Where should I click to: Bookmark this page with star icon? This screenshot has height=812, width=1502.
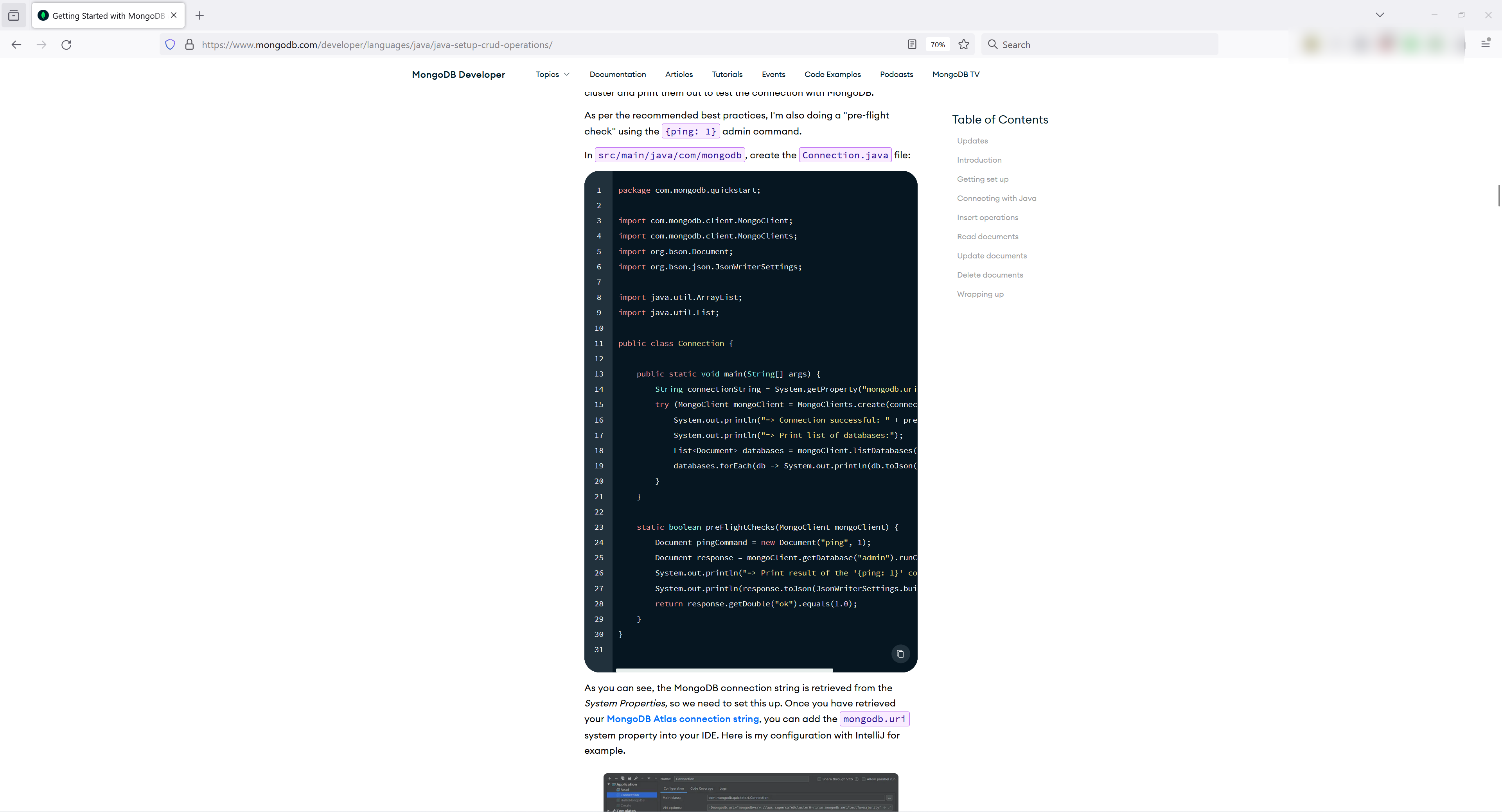click(964, 44)
